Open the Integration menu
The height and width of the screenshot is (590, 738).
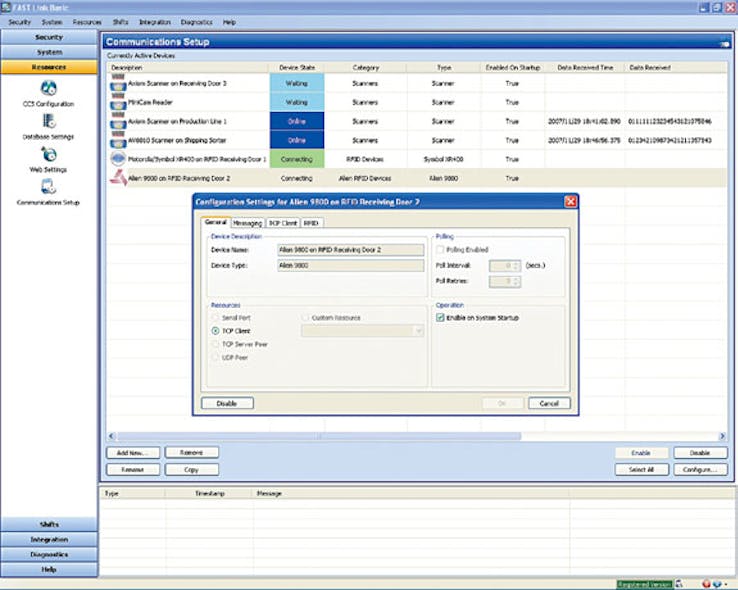(x=155, y=22)
